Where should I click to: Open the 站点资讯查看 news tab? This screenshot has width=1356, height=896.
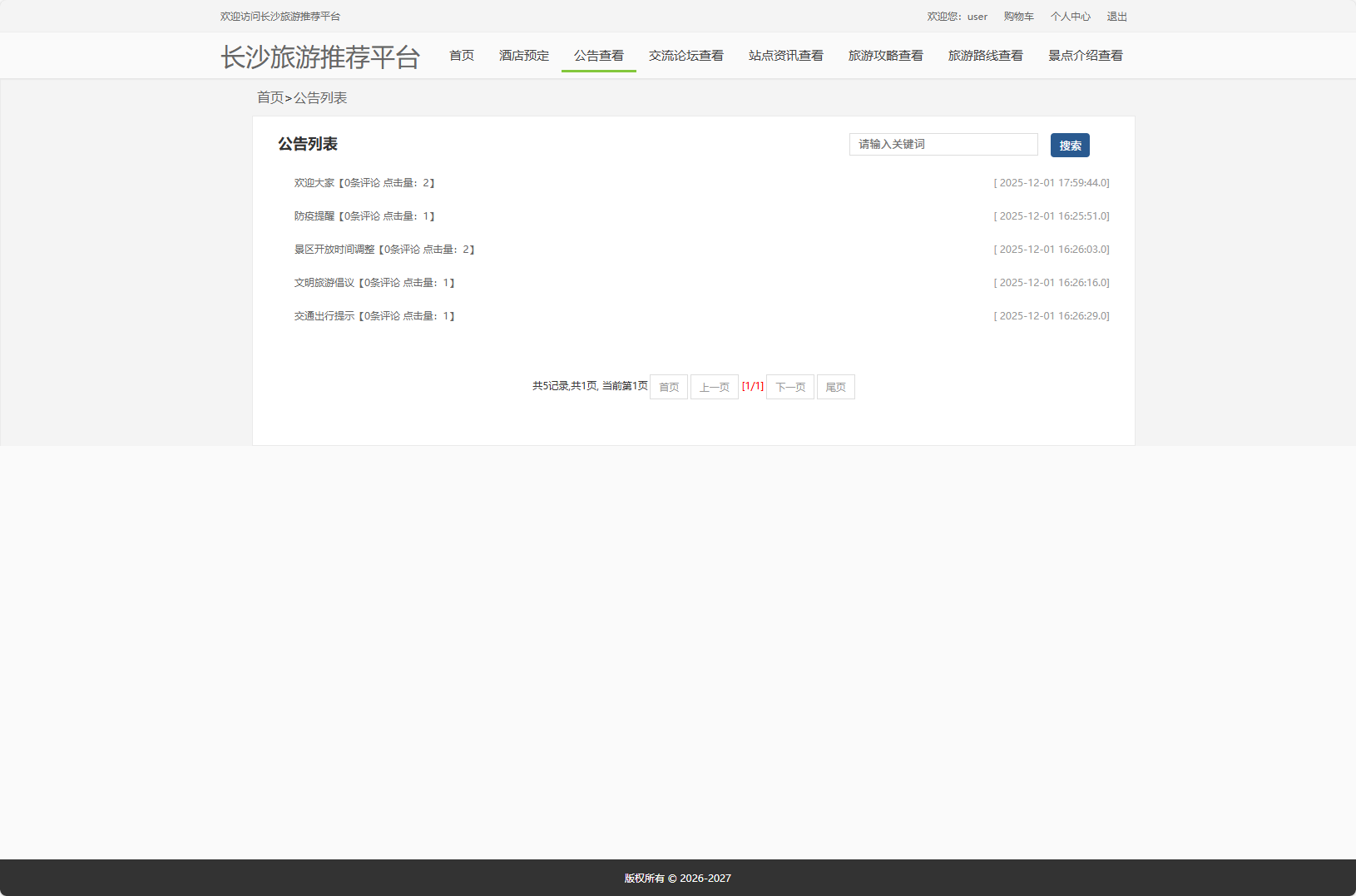785,55
